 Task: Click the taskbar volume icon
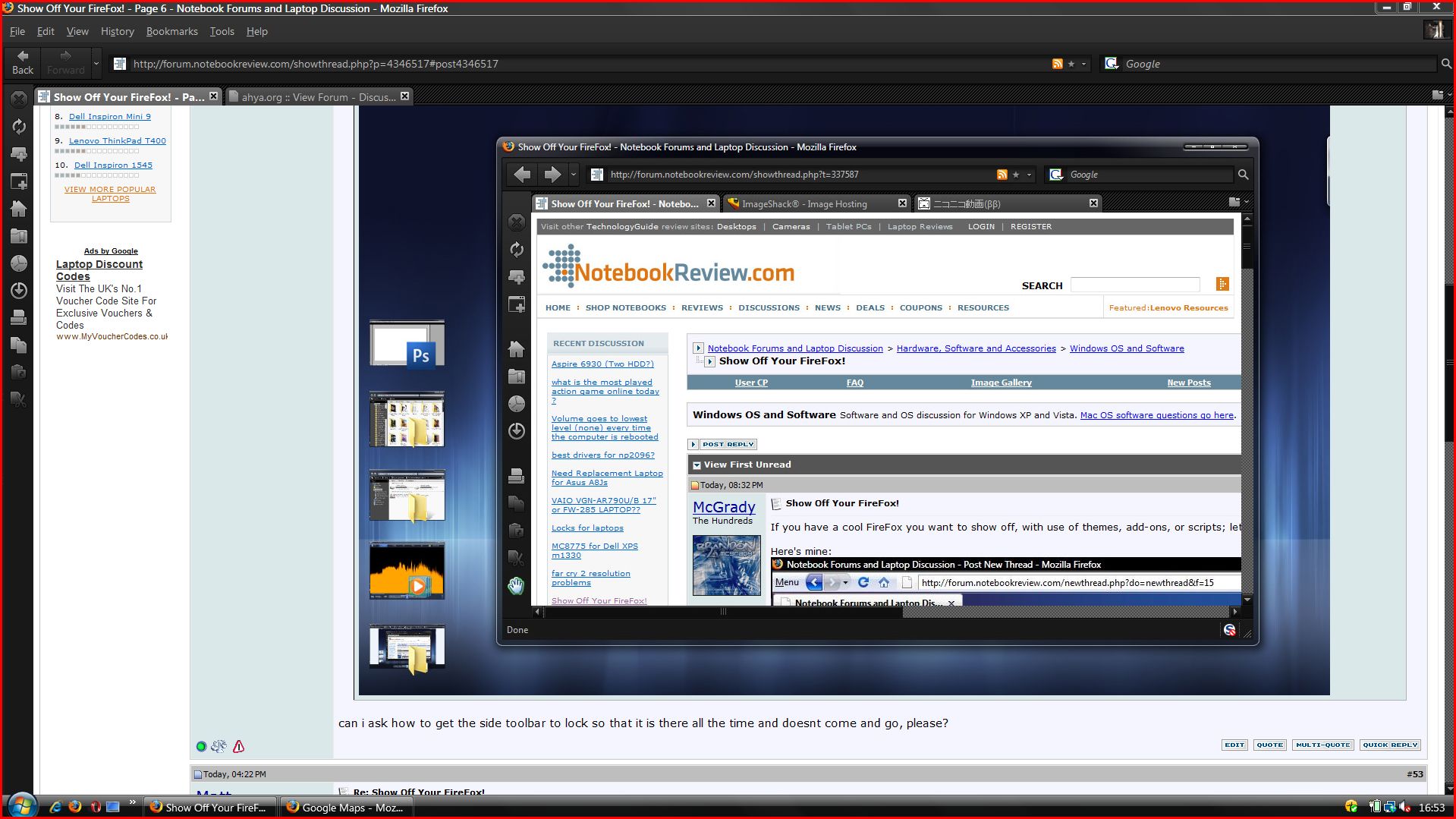pos(1404,807)
